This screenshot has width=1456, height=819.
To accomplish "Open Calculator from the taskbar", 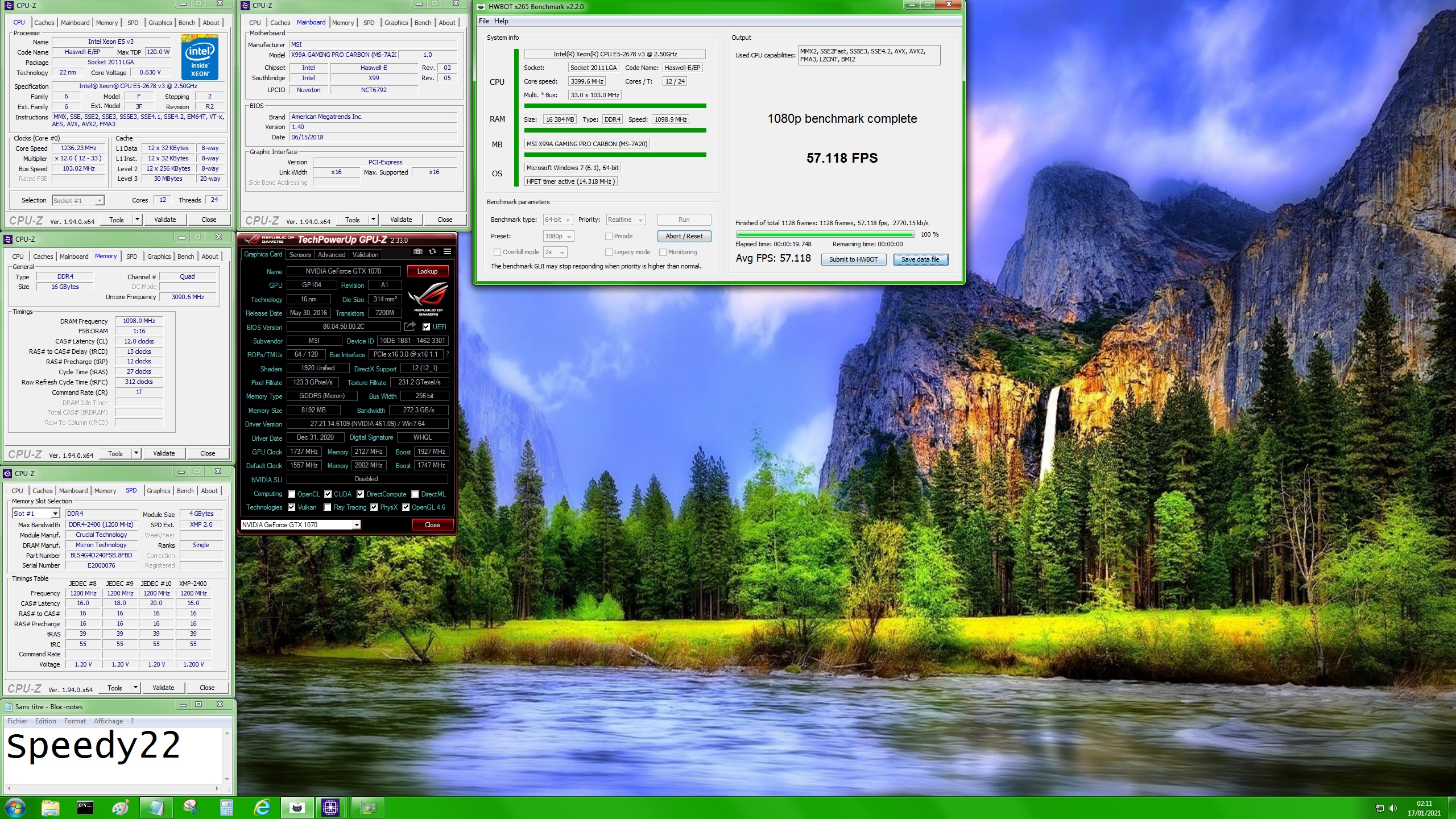I will point(226,807).
